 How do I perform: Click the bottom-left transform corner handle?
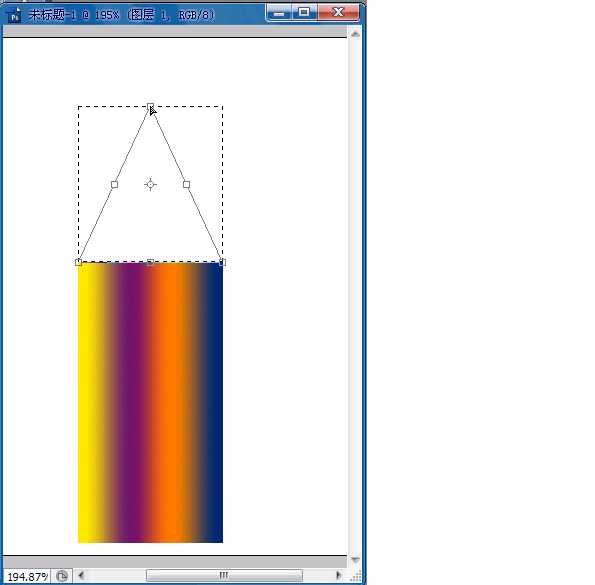[x=79, y=263]
